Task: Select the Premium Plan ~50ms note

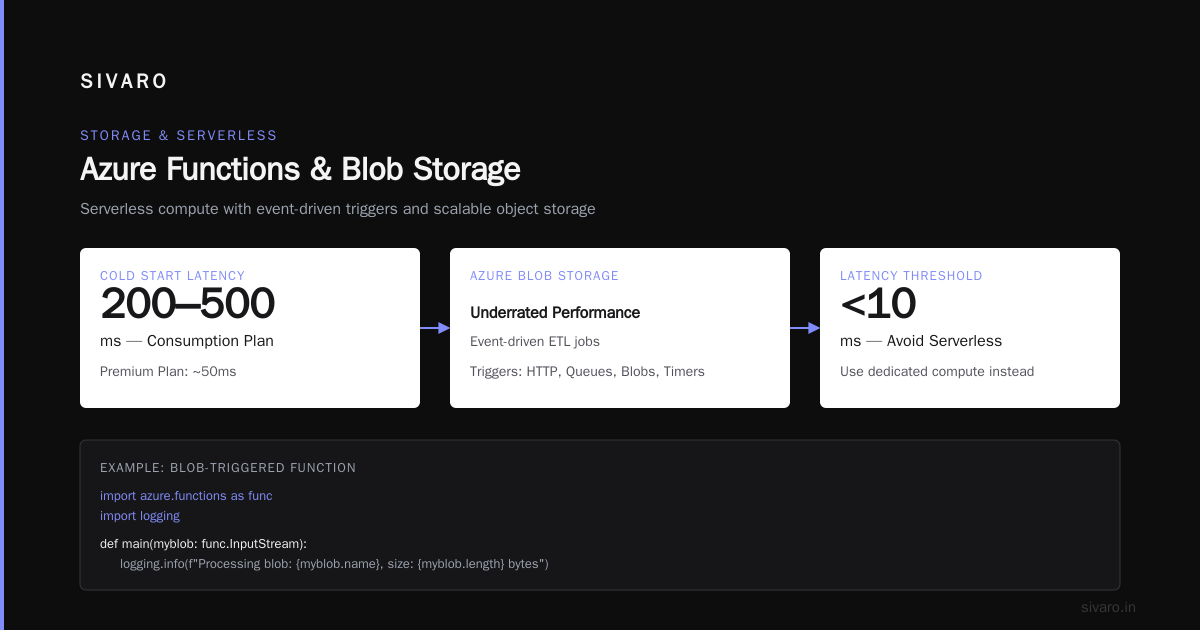Action: tap(168, 371)
